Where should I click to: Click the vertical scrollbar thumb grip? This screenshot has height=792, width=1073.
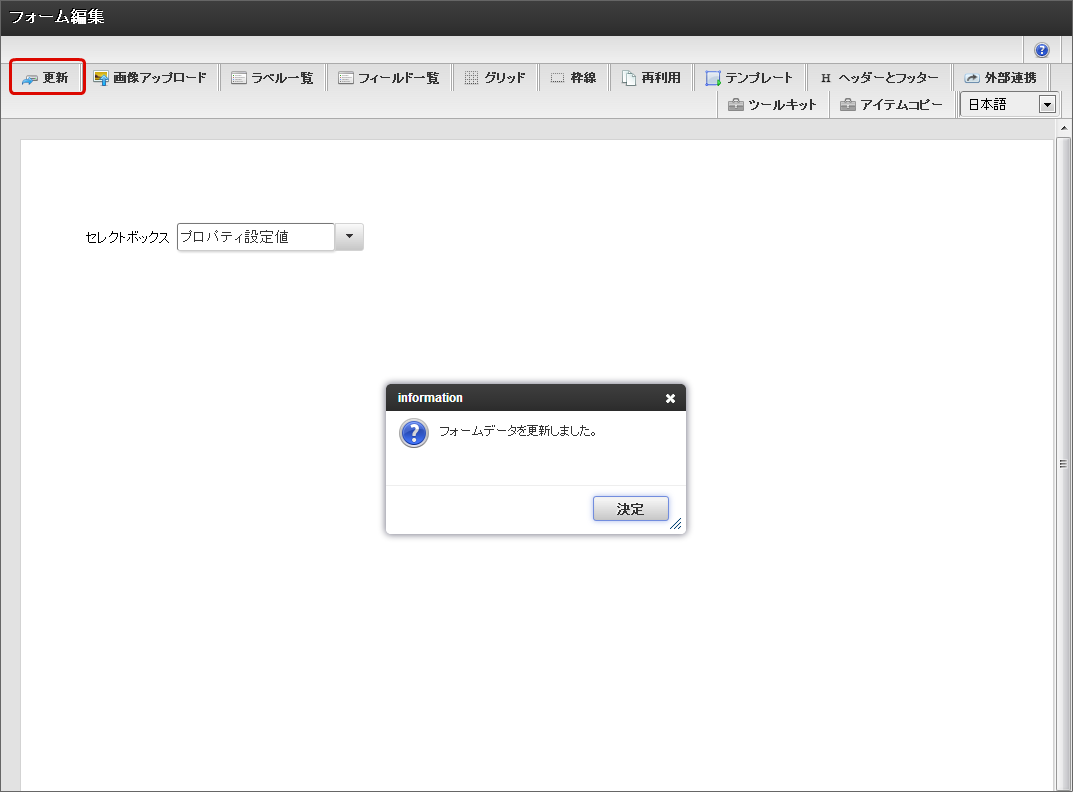pyautogui.click(x=1063, y=463)
